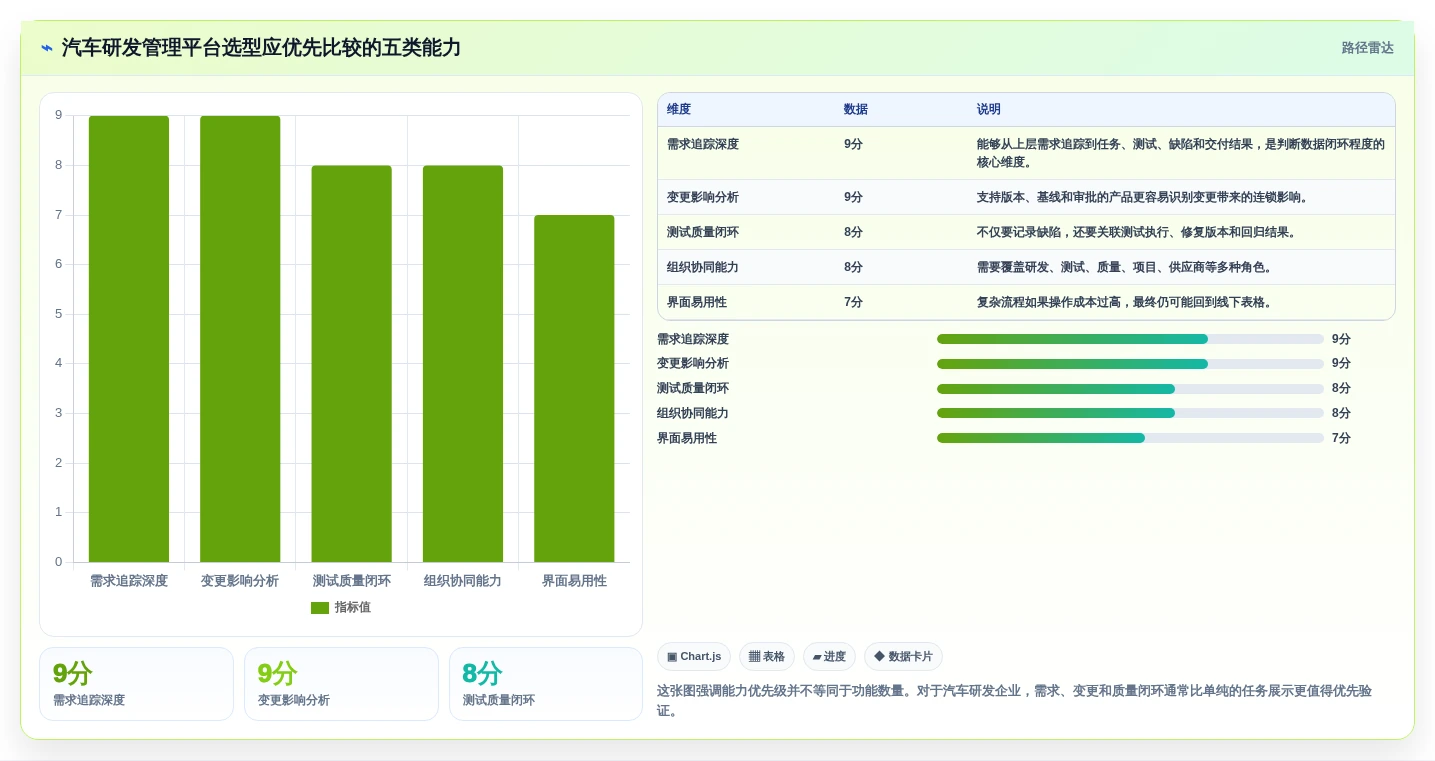Click x-axis label 组织协同能力
The height and width of the screenshot is (761, 1435).
(x=463, y=581)
